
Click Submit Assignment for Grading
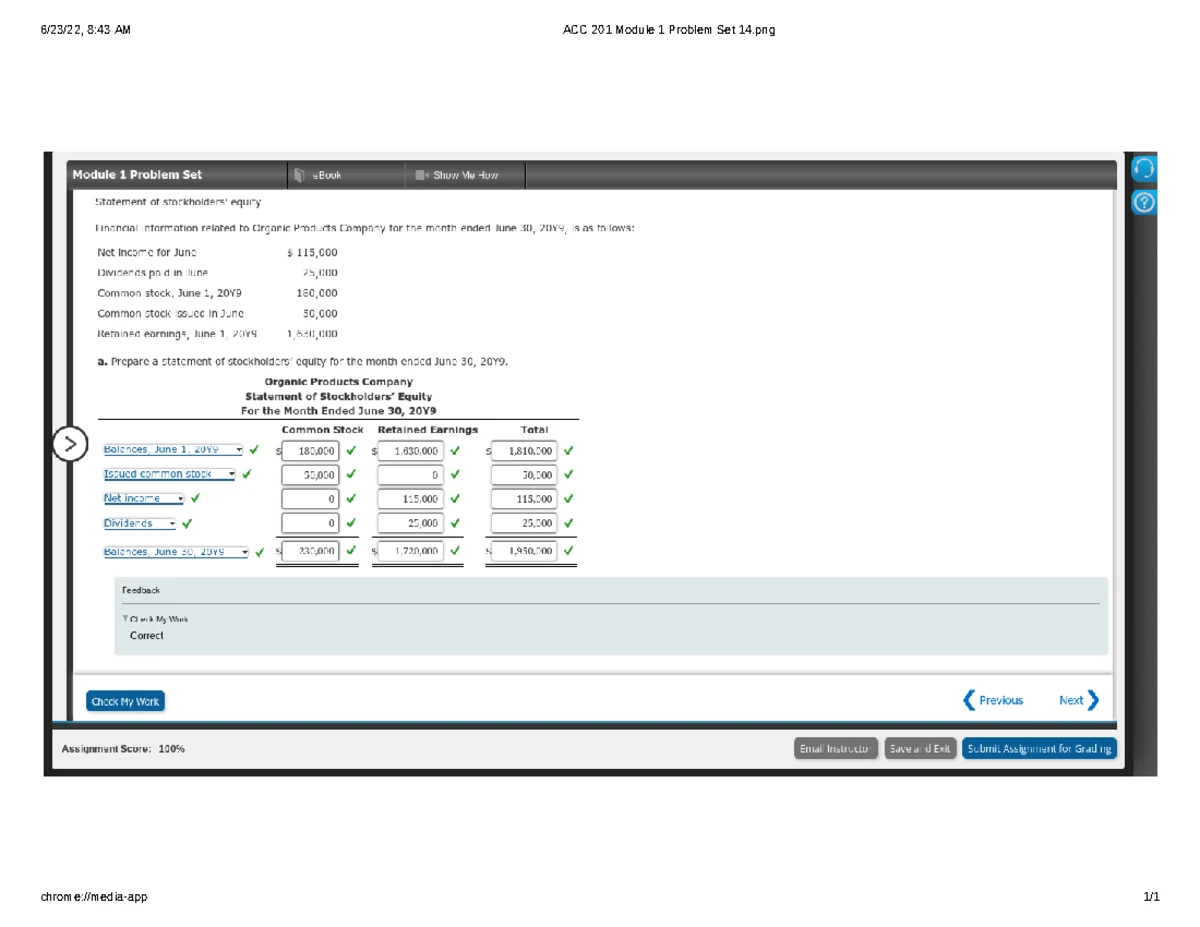(1039, 749)
